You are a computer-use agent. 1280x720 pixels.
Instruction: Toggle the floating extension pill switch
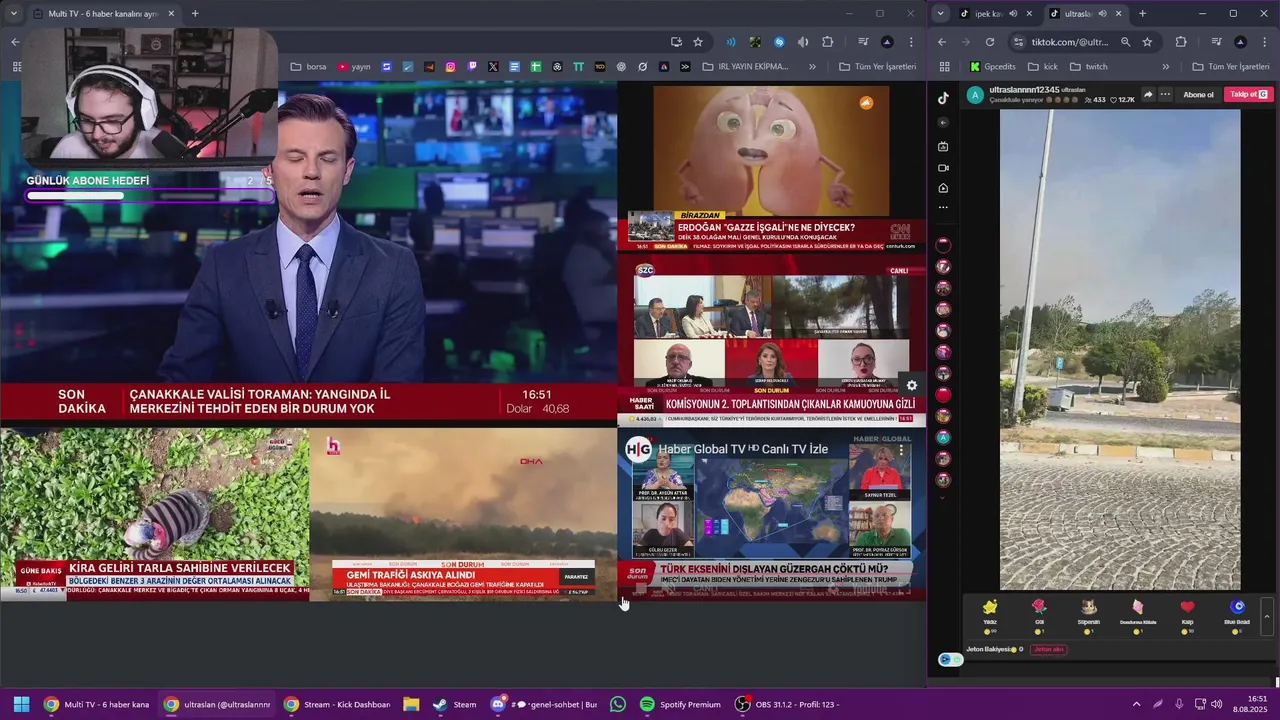(951, 659)
